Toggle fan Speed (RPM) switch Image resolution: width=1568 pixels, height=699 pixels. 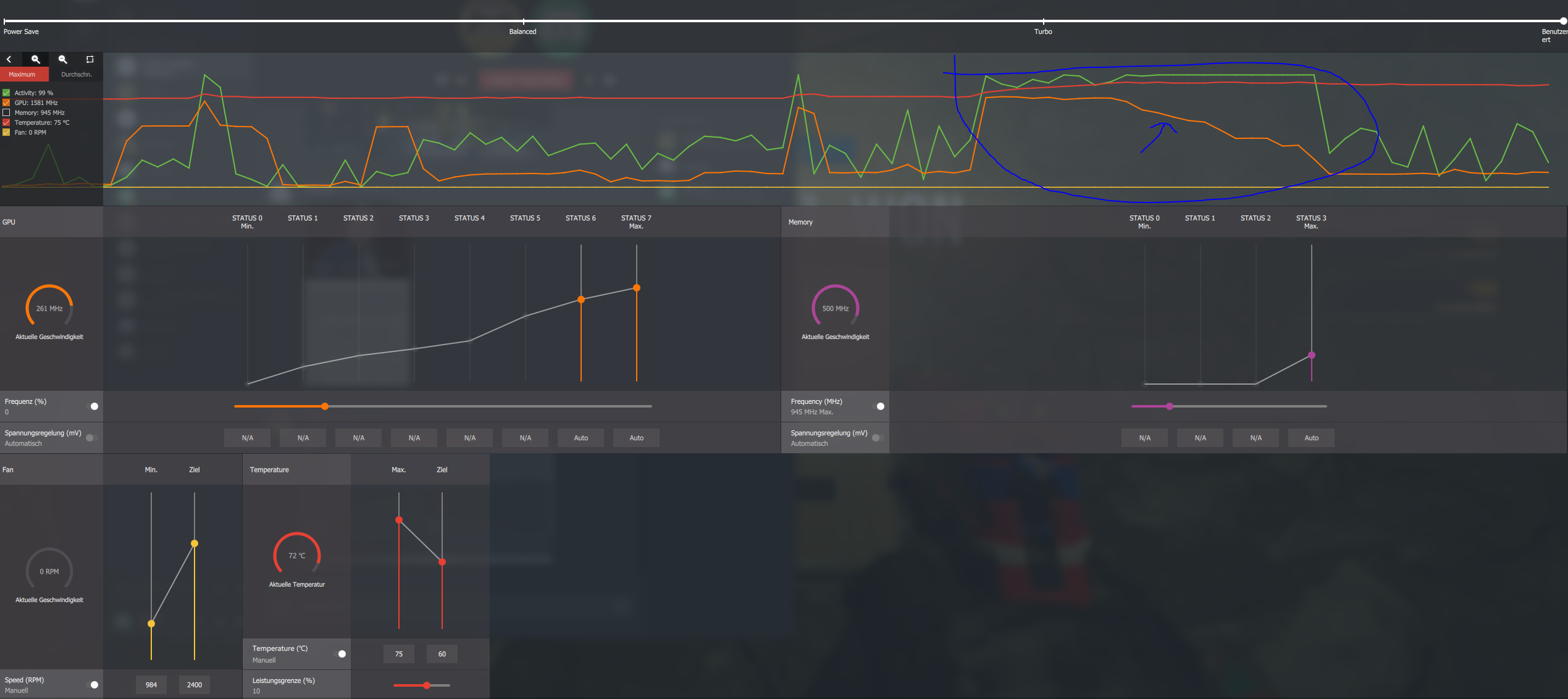tap(93, 685)
